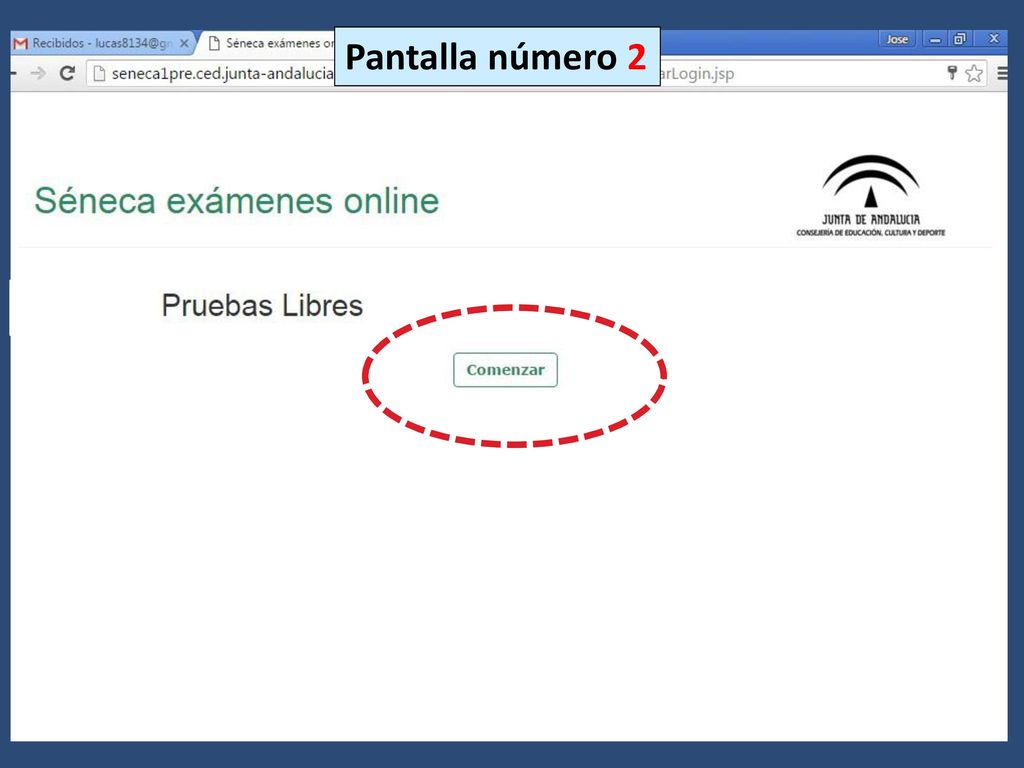Switch to the Recibidos Gmail tab
The width and height of the screenshot is (1024, 768).
[103, 43]
